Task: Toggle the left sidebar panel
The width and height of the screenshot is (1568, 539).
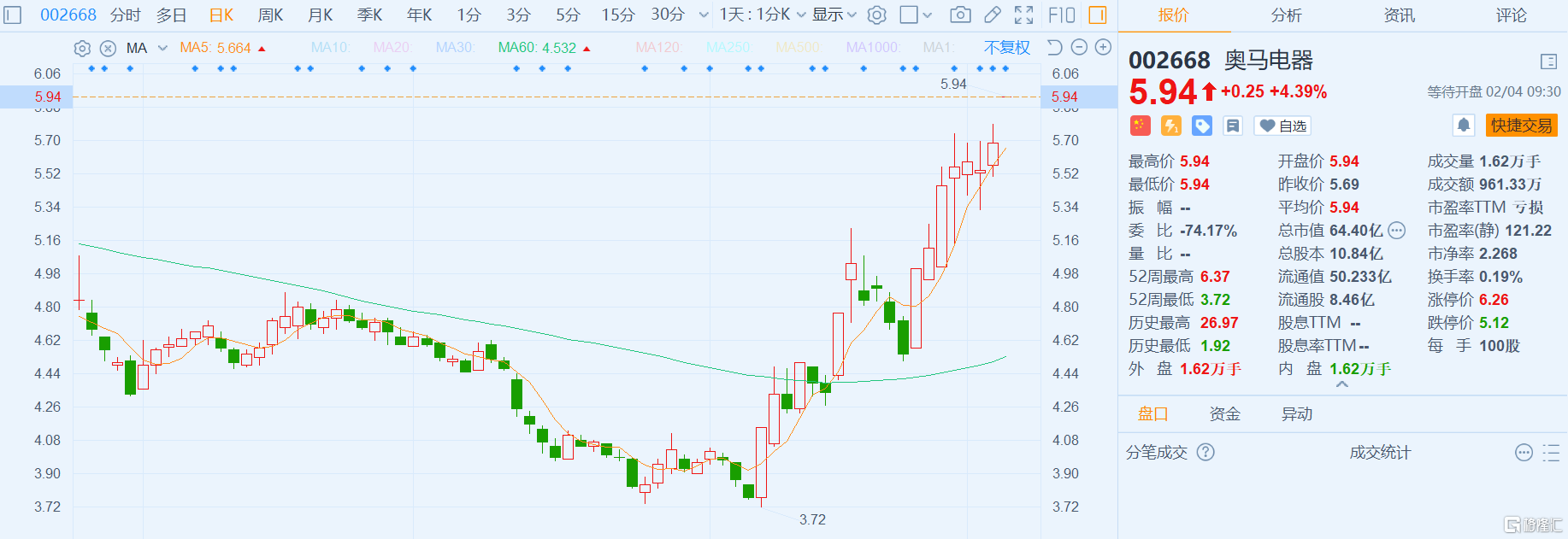Action: (13, 15)
